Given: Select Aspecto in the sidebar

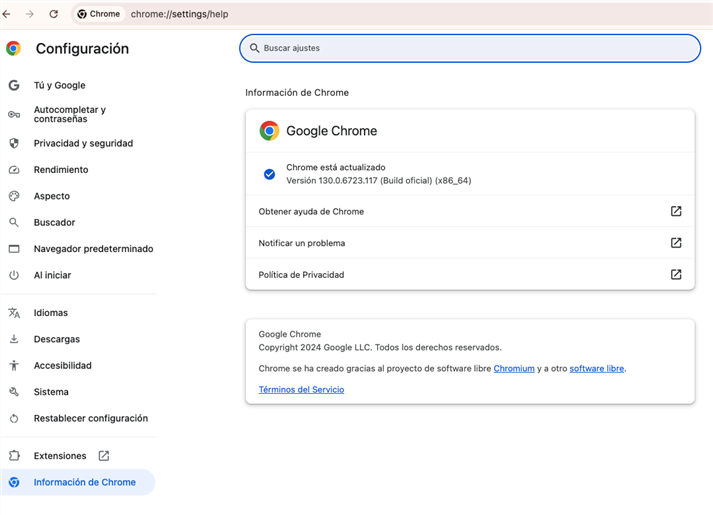Looking at the screenshot, I should pyautogui.click(x=52, y=196).
